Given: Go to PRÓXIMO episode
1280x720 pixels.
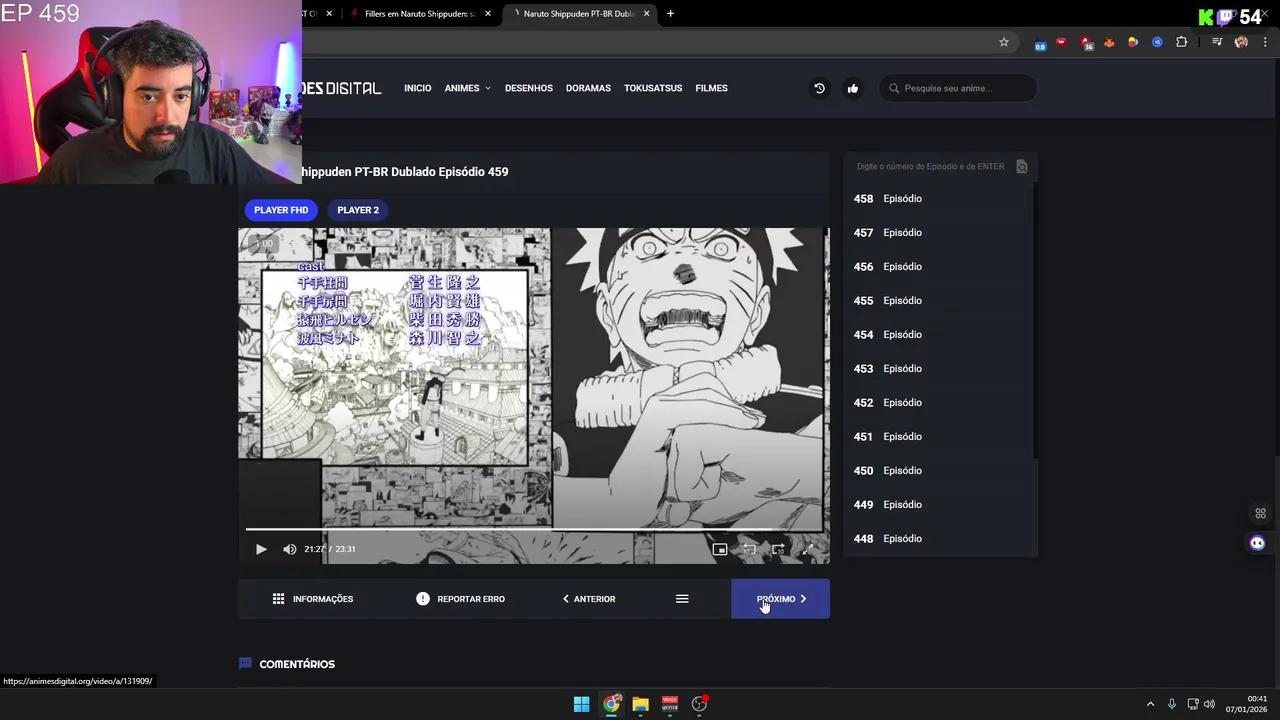Looking at the screenshot, I should 780,599.
